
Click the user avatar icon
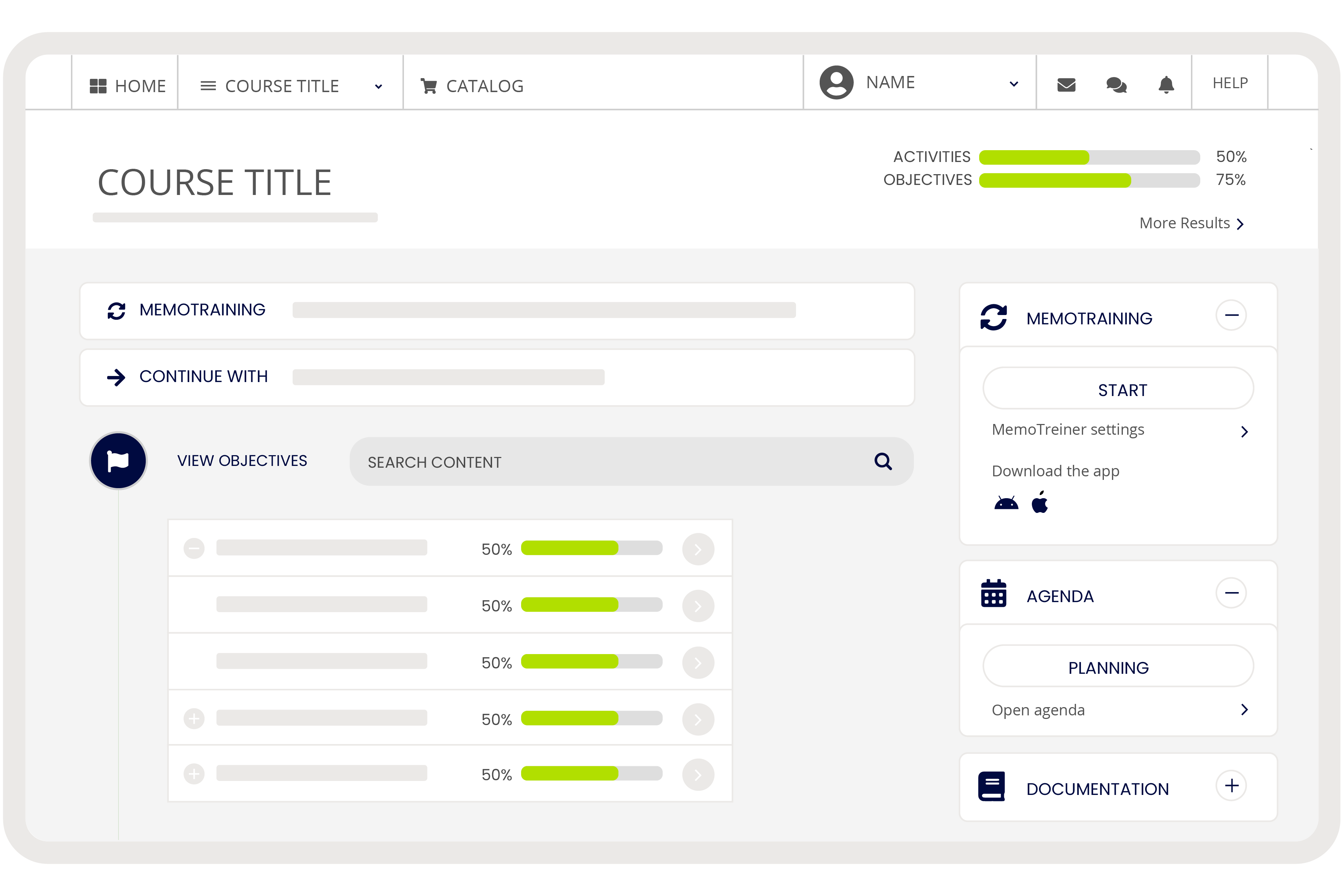836,82
